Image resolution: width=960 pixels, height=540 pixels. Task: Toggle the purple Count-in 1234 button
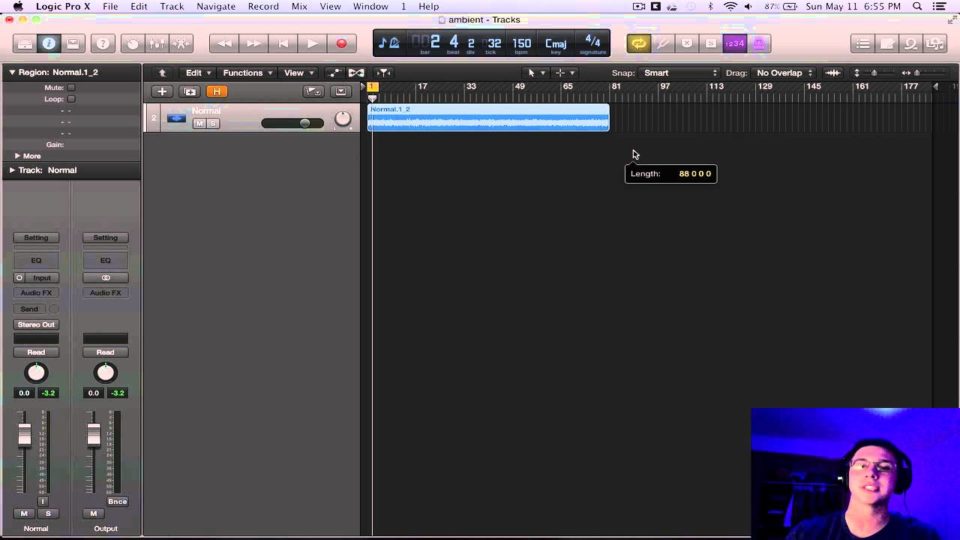coord(735,43)
